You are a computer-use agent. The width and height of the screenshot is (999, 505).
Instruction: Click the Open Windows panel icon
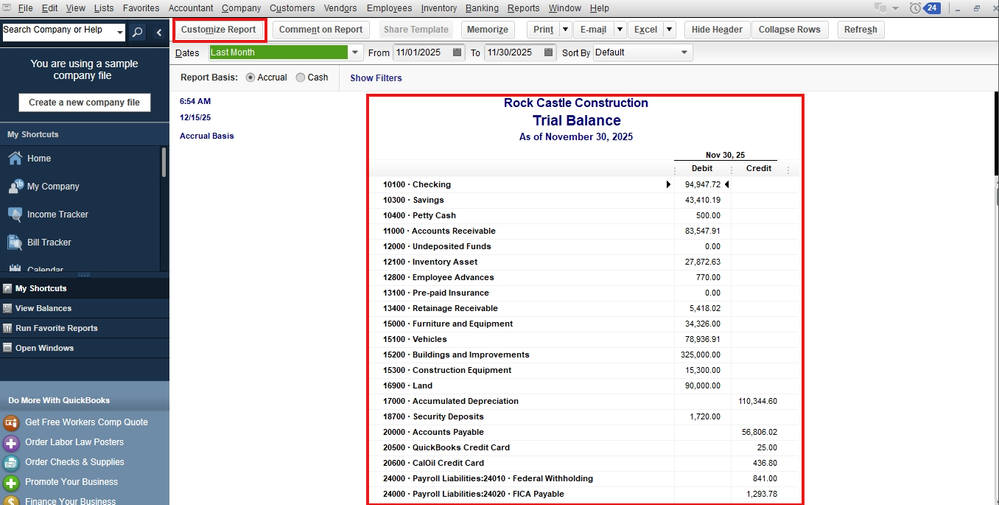[8, 348]
